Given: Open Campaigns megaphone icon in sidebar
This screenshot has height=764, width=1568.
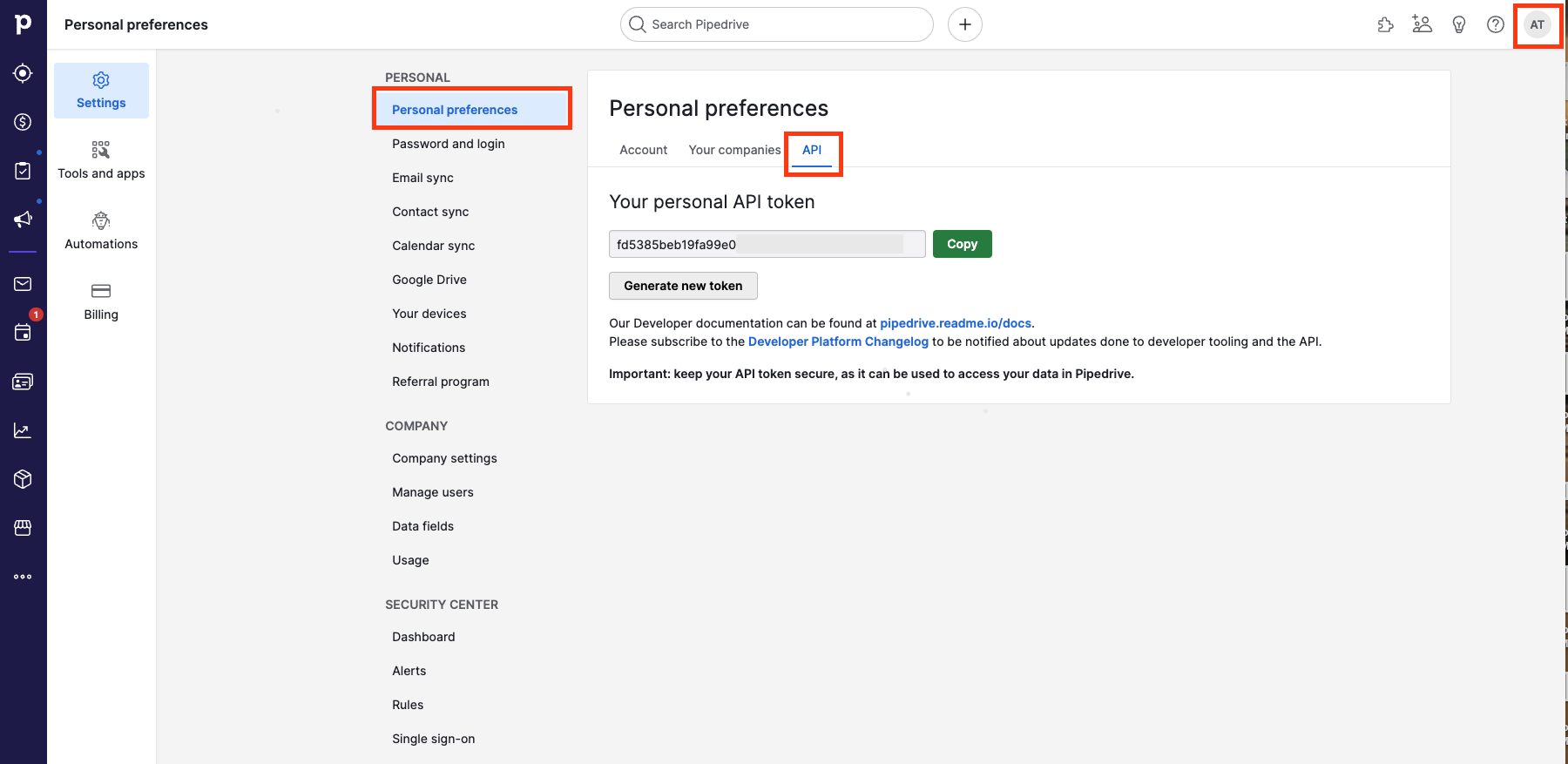Looking at the screenshot, I should pyautogui.click(x=24, y=220).
